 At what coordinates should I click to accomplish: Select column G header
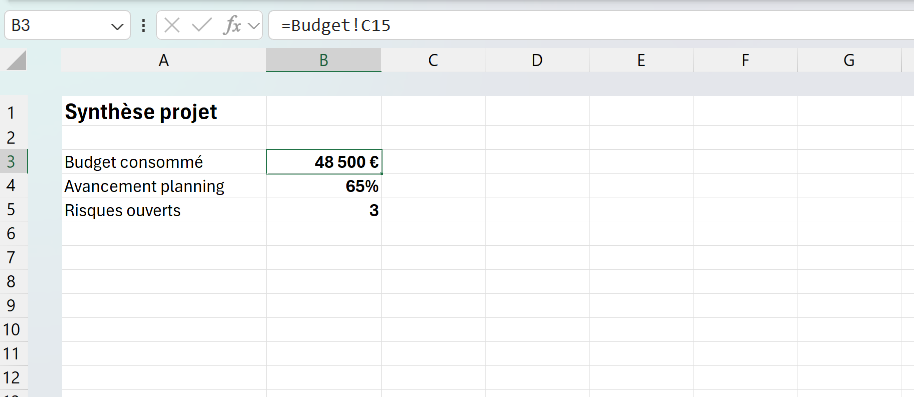(849, 60)
